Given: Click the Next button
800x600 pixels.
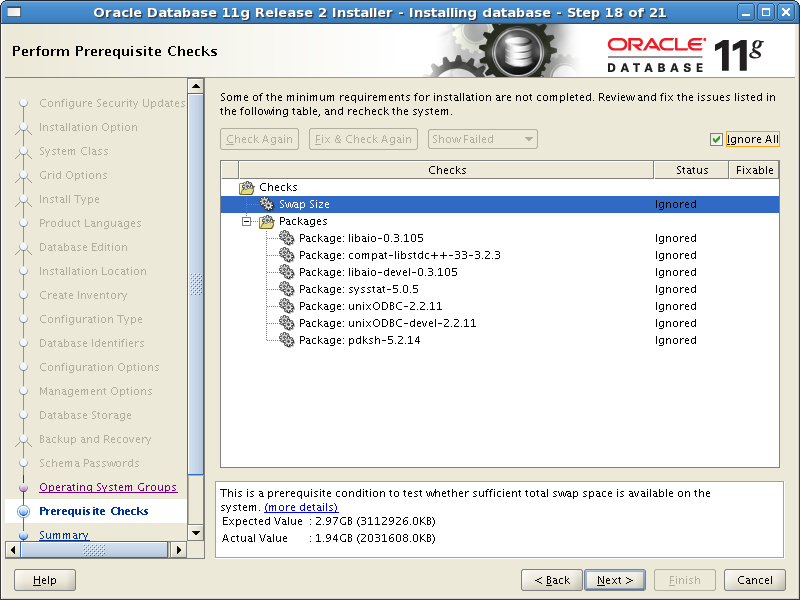Looking at the screenshot, I should point(615,580).
